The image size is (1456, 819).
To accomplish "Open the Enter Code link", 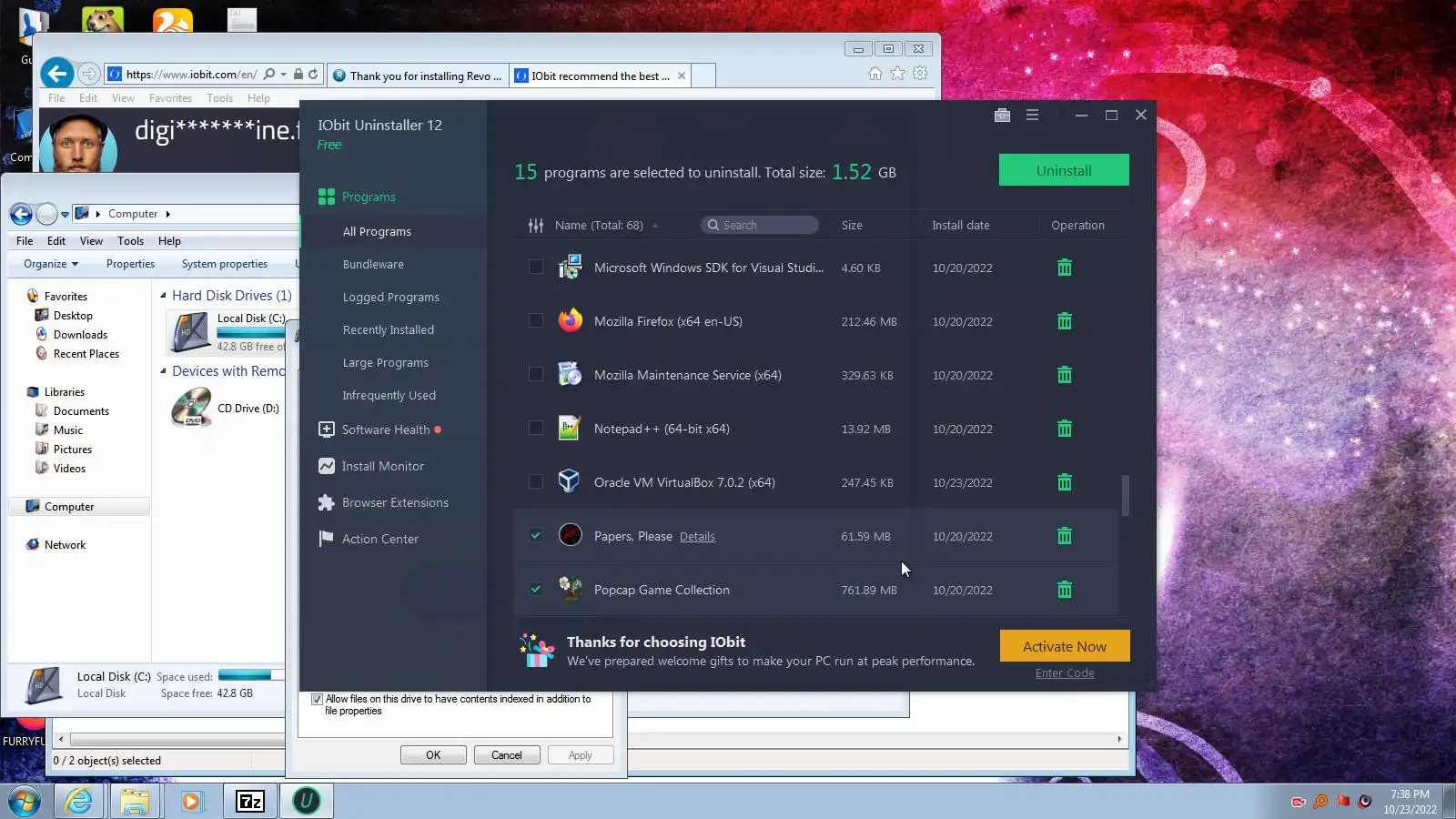I will (1065, 673).
